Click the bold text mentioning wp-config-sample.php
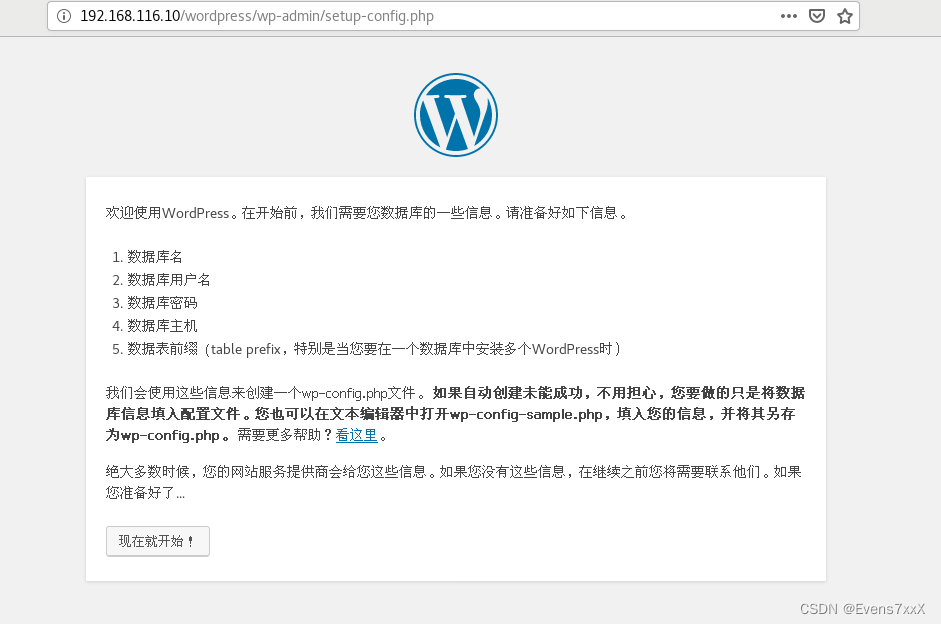941x624 pixels. (x=455, y=413)
